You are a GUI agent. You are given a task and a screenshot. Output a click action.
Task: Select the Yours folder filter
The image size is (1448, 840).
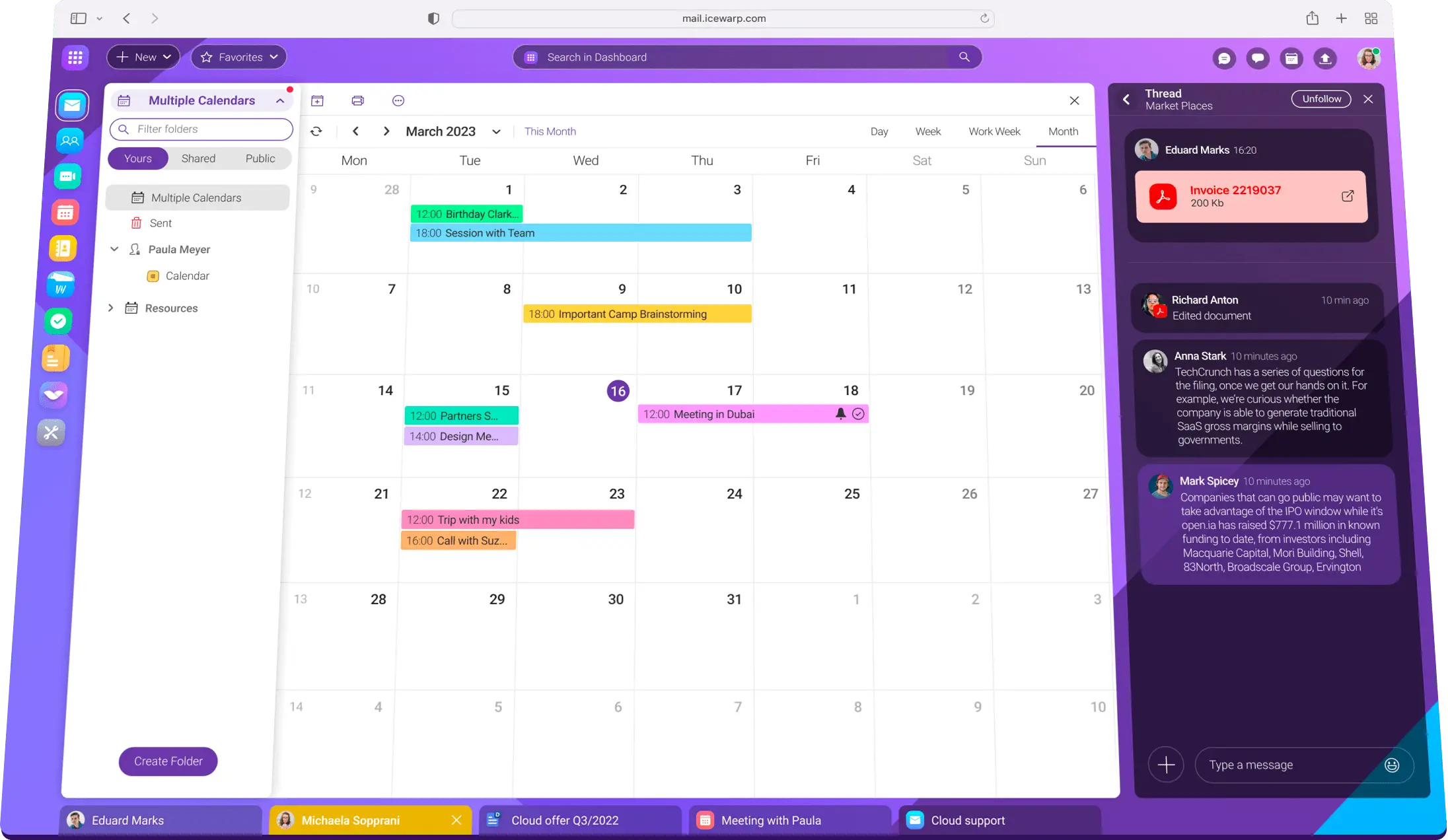click(x=137, y=158)
